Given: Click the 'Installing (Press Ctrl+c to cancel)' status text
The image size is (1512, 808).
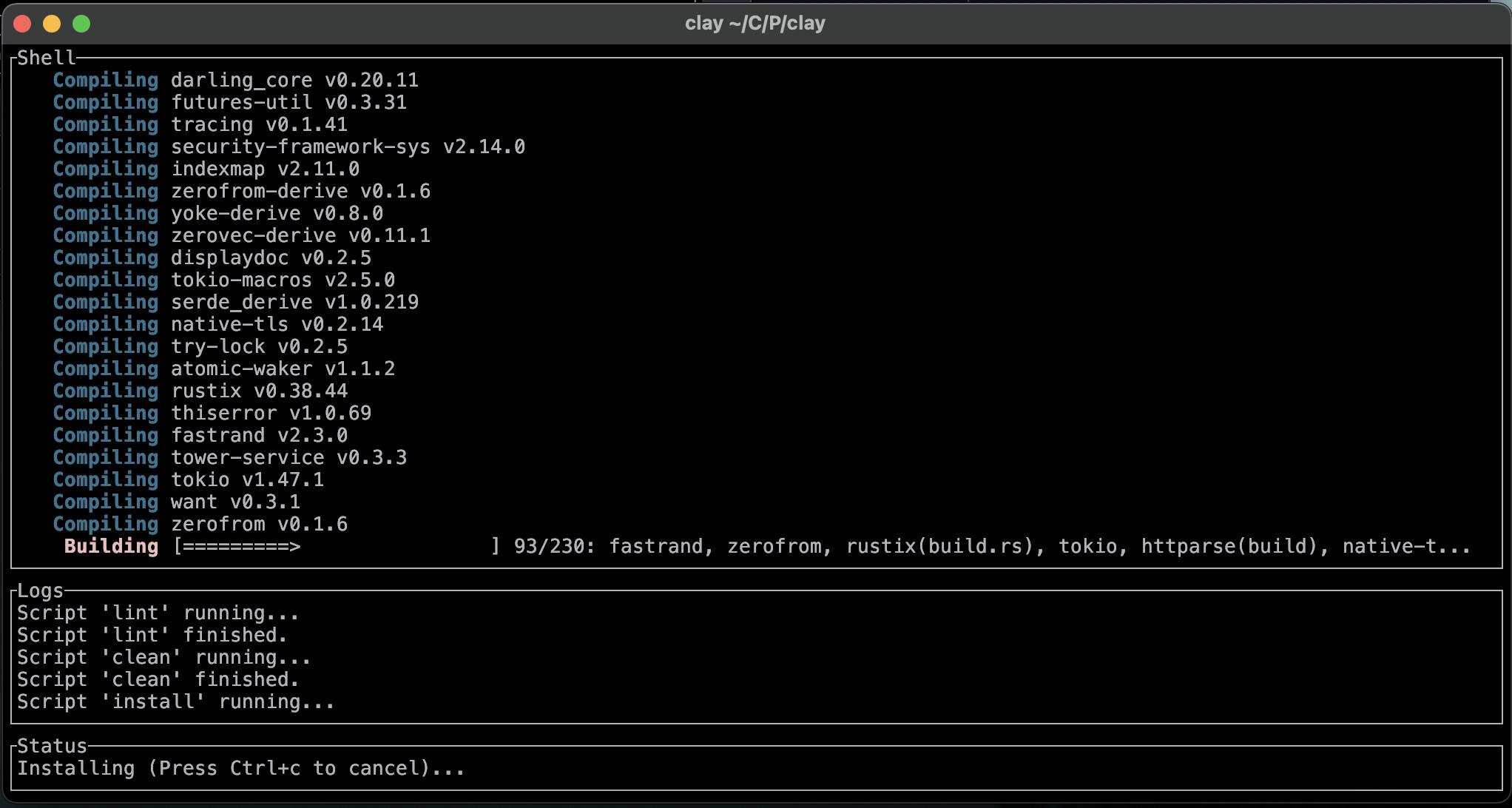Looking at the screenshot, I should (240, 768).
